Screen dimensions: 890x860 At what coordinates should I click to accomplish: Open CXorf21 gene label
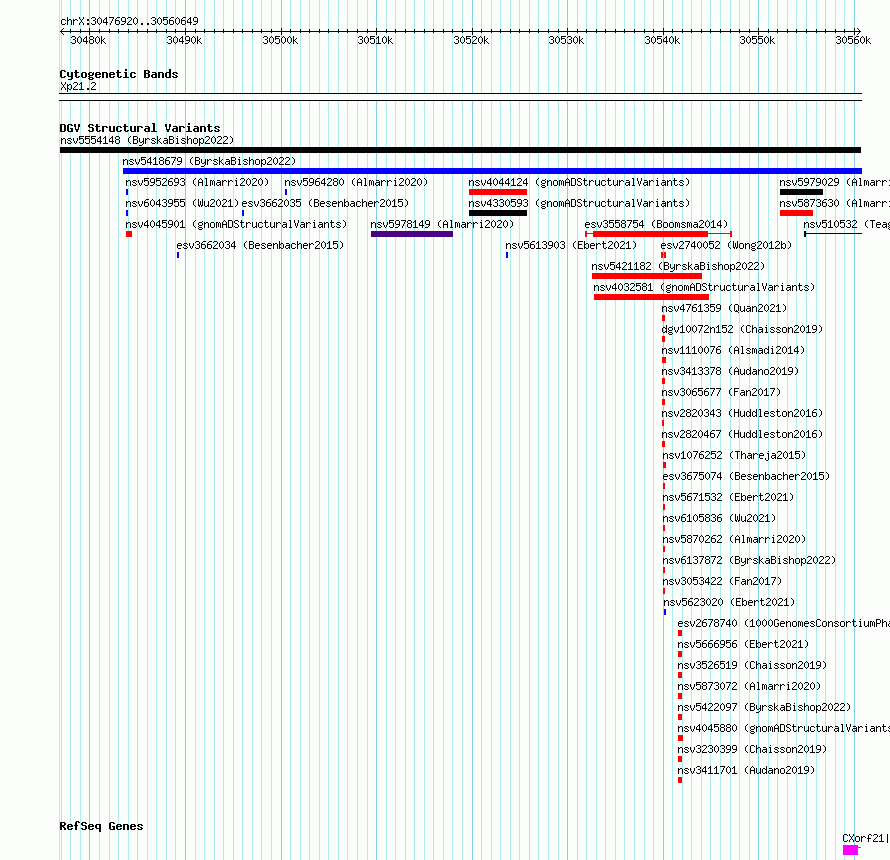[x=866, y=838]
